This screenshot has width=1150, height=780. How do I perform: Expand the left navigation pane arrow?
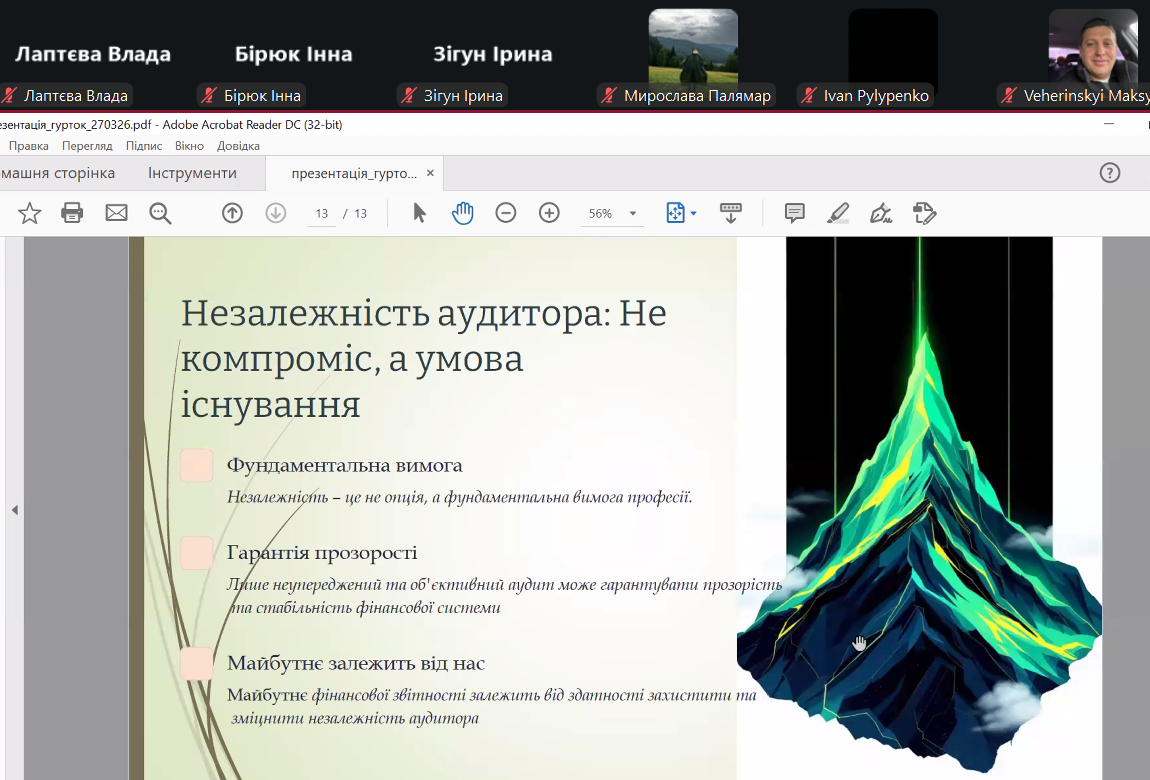tap(15, 510)
